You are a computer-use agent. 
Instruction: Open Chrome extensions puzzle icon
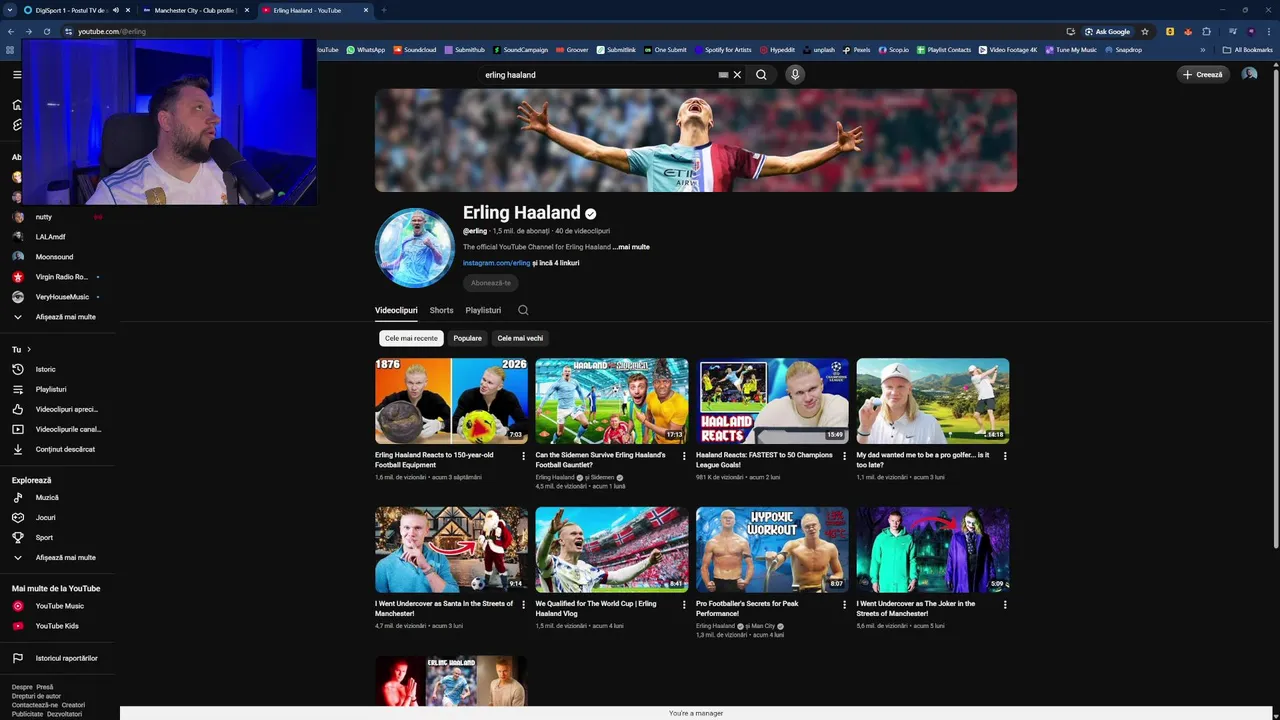point(1206,32)
